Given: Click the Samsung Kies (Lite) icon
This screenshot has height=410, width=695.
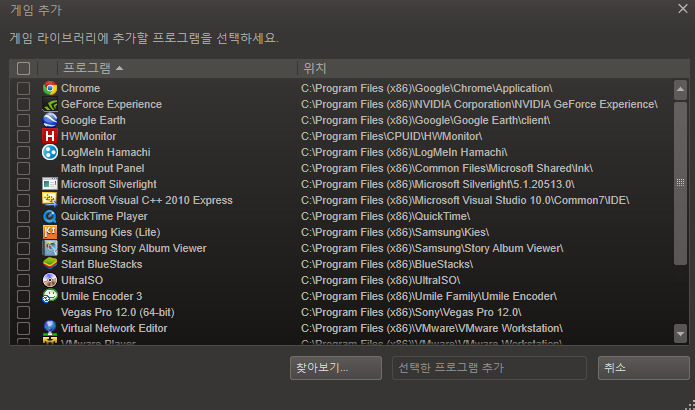Looking at the screenshot, I should pos(50,232).
